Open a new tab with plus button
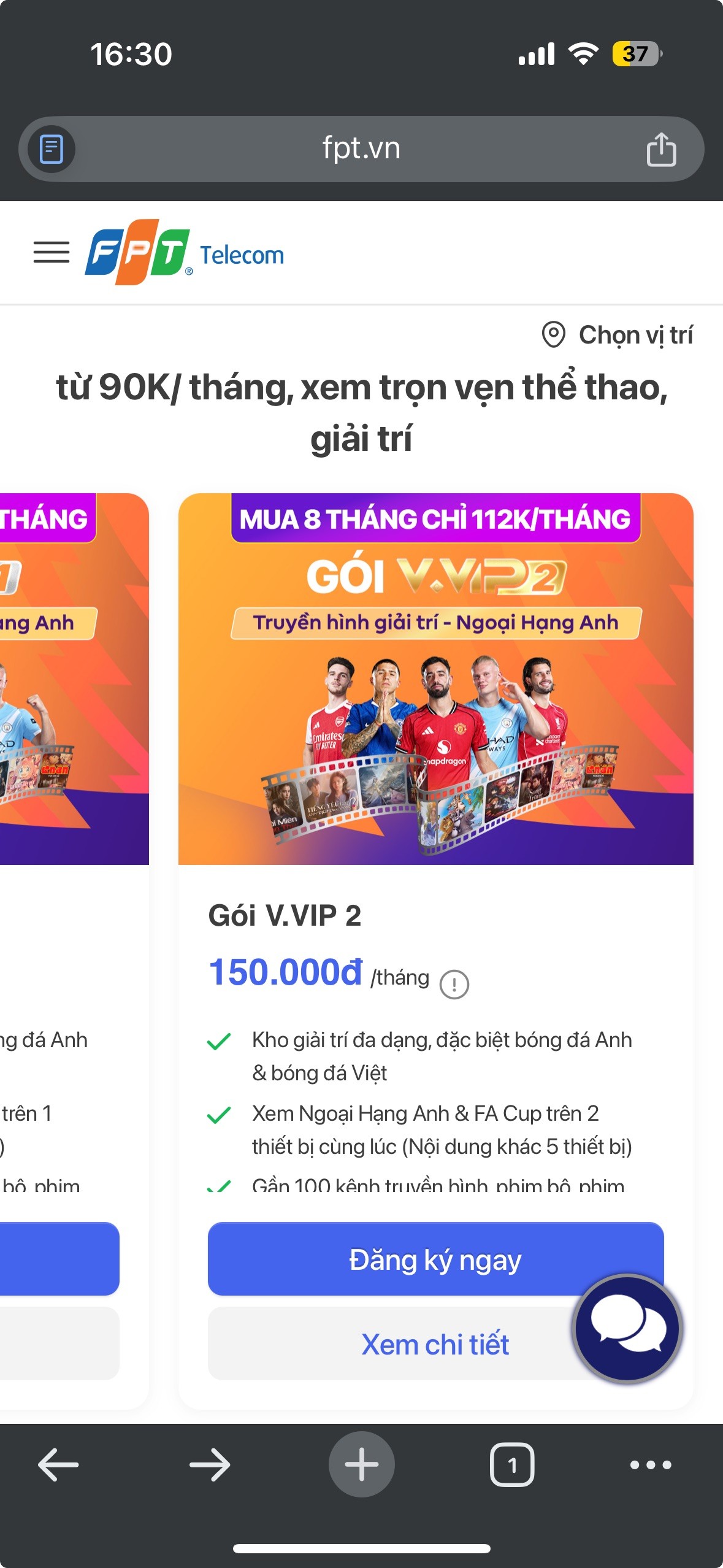 tap(362, 1464)
